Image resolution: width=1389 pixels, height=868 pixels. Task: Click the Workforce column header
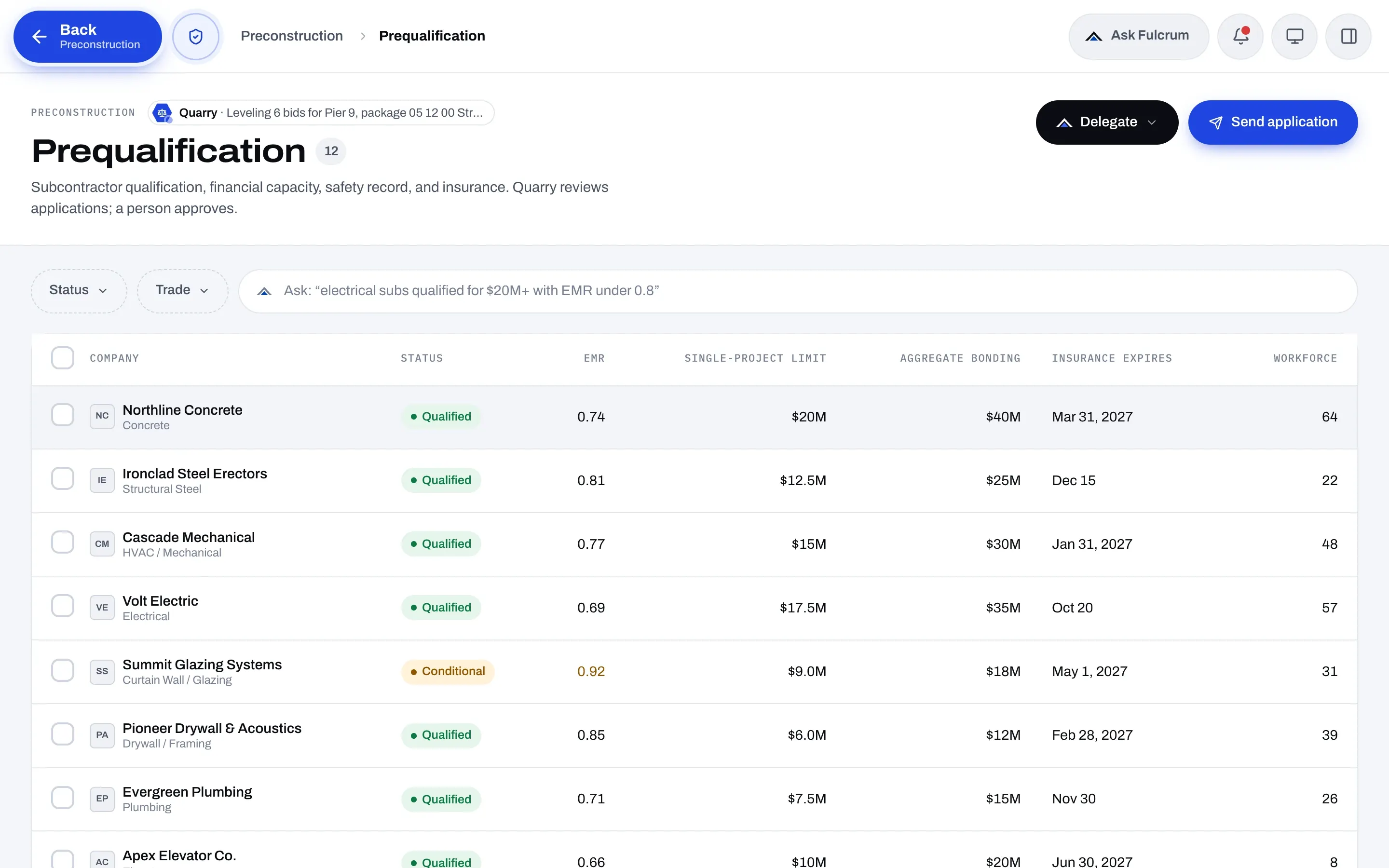1305,358
